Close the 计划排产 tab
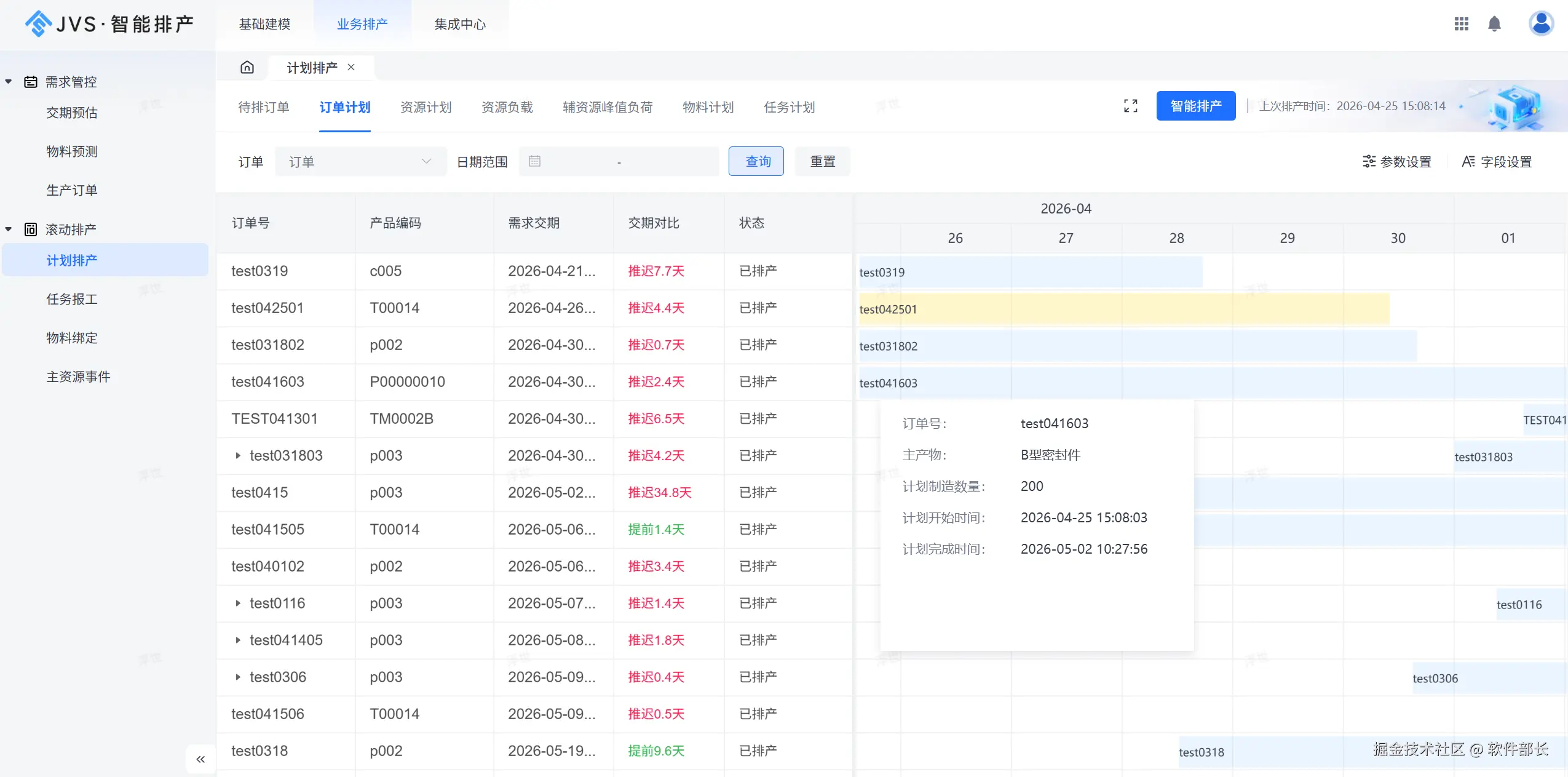Viewport: 1568px width, 777px height. (x=351, y=67)
